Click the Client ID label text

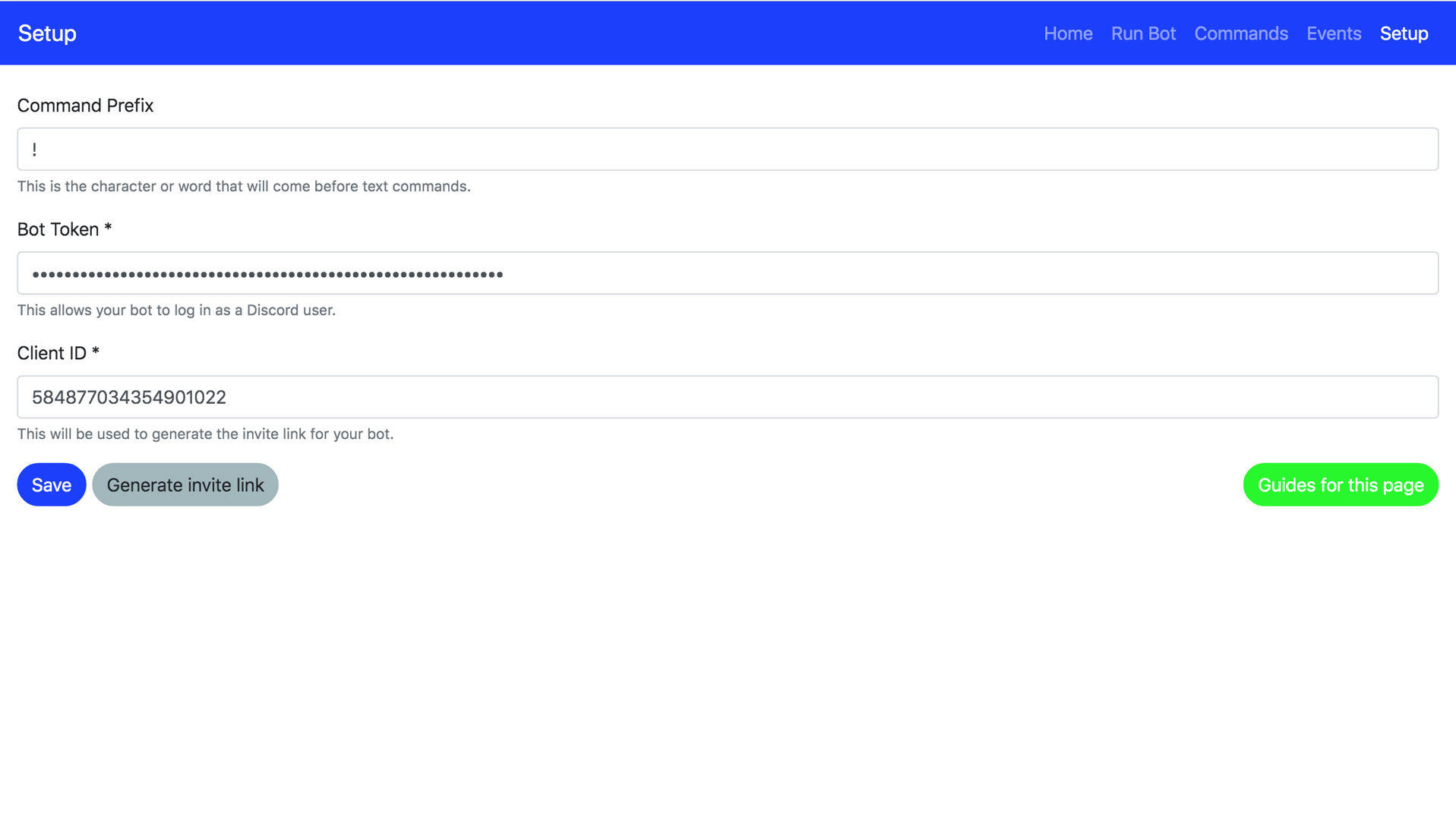pyautogui.click(x=52, y=353)
